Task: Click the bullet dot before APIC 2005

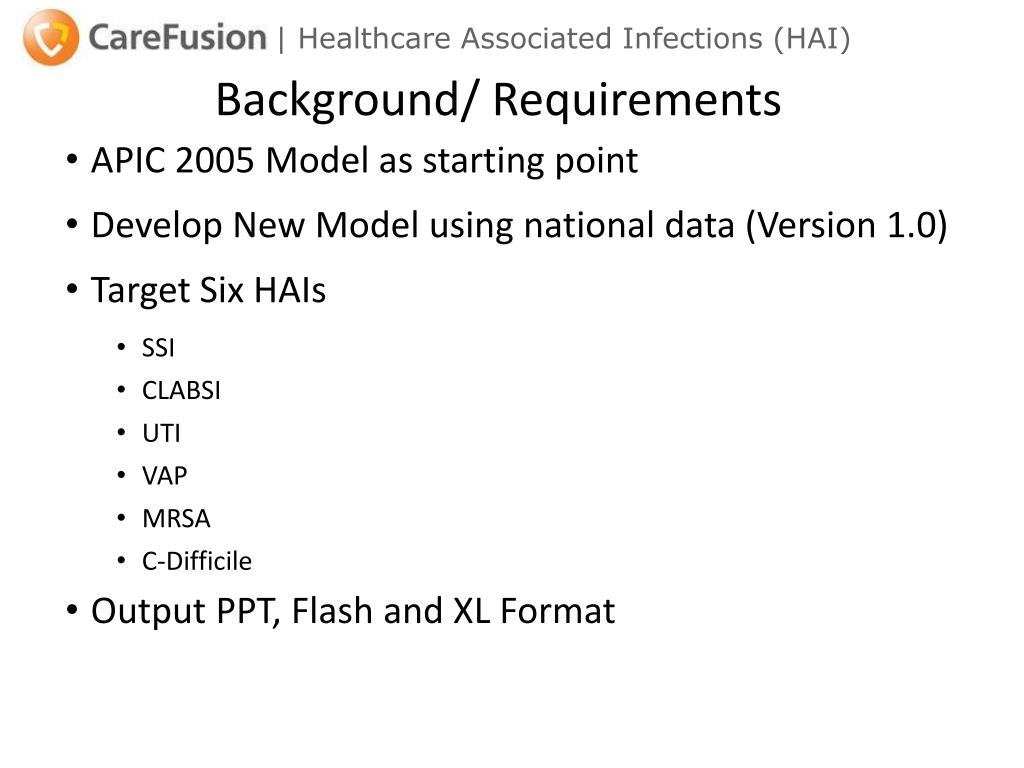Action: pos(72,159)
